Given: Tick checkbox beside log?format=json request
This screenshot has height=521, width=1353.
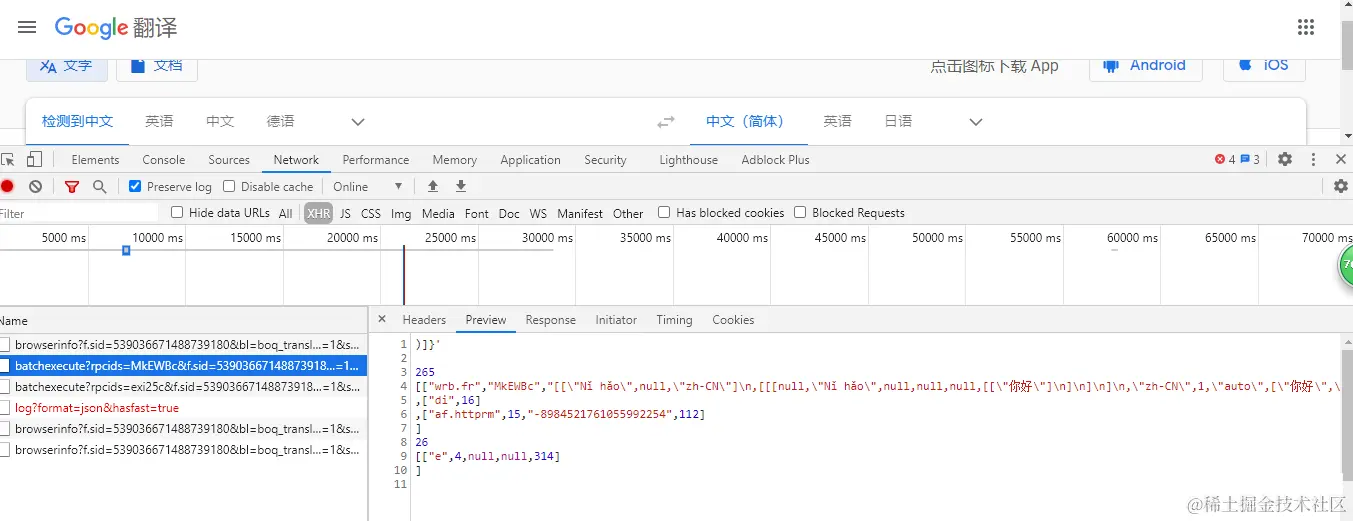Looking at the screenshot, I should tap(5, 408).
